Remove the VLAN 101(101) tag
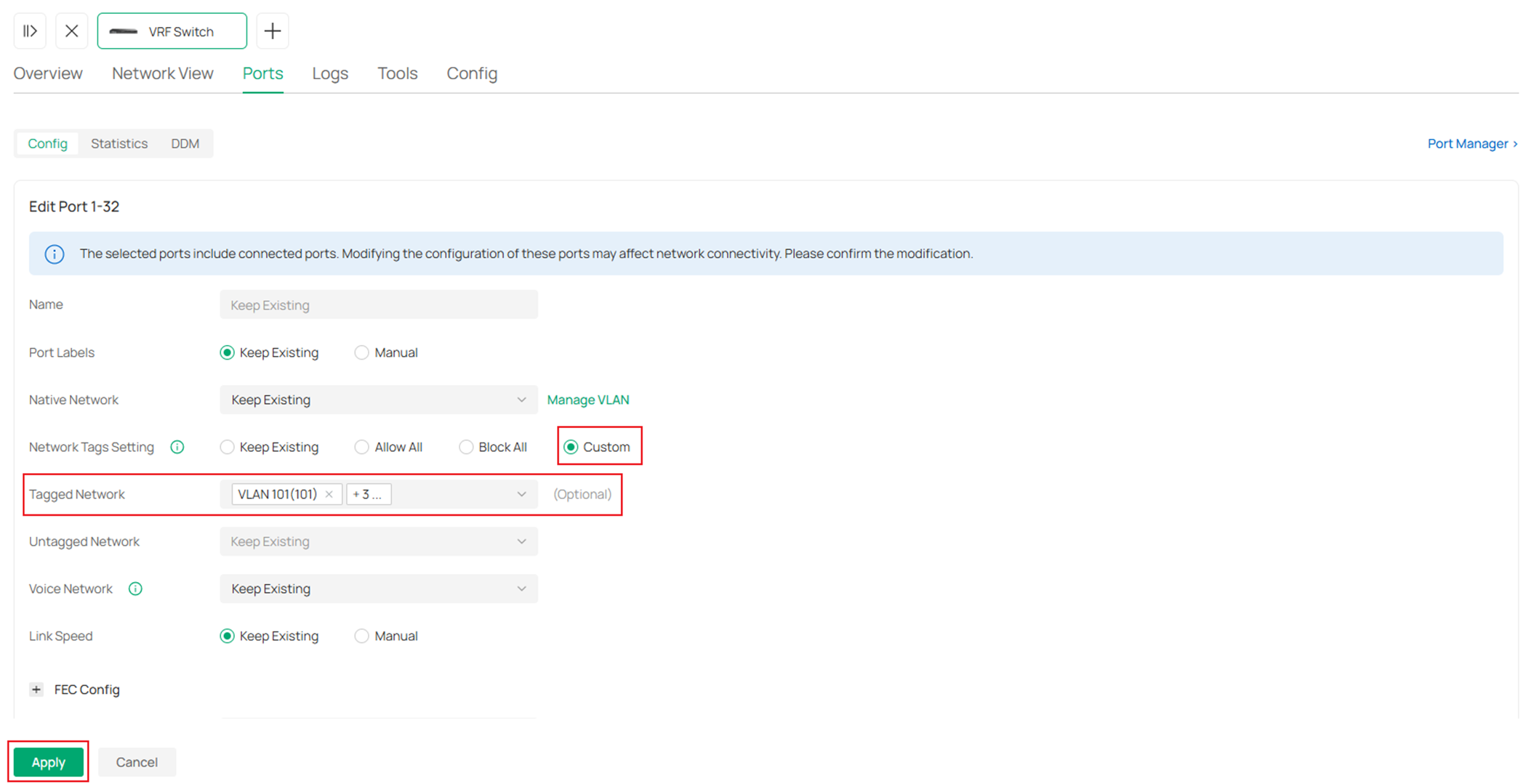The height and width of the screenshot is (784, 1529). [x=329, y=494]
